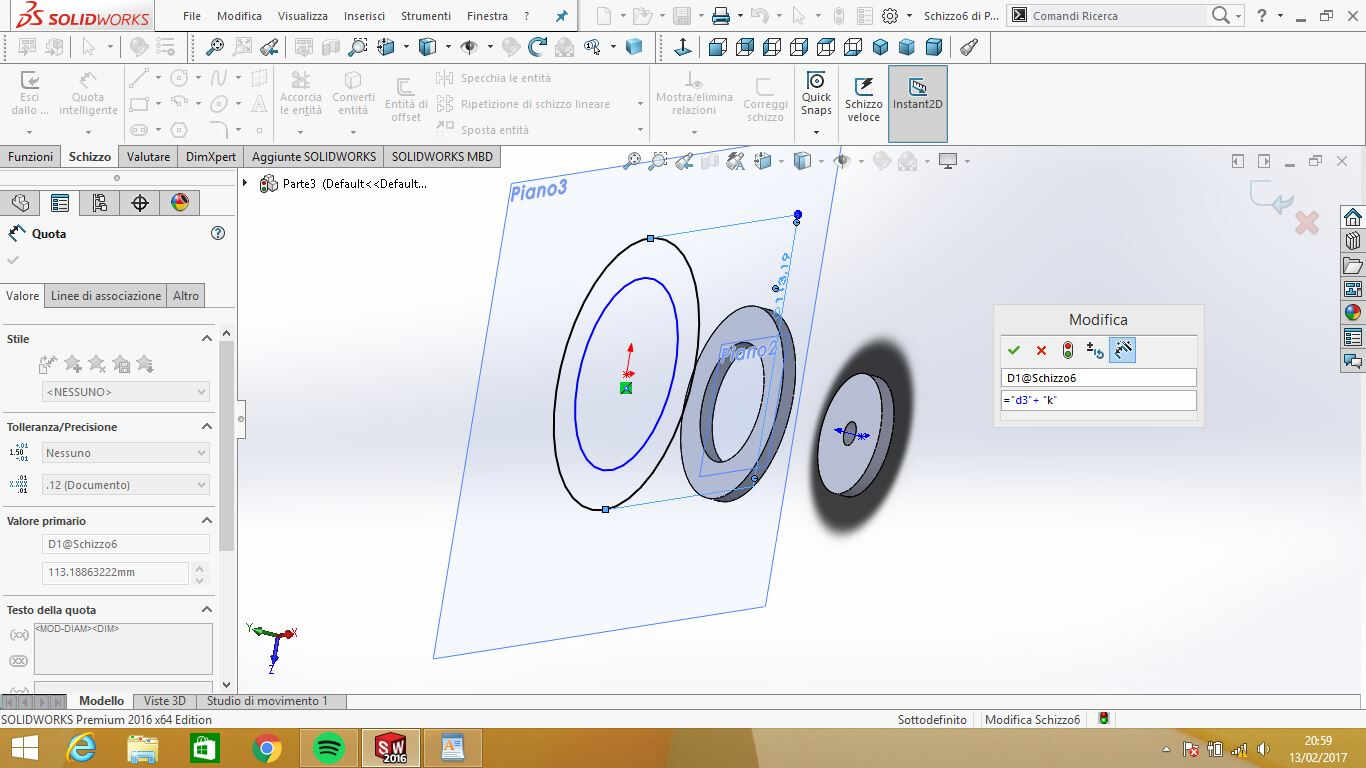Click the view orientation icon in the viewport toolbar
1366x768 pixels.
coord(763,161)
